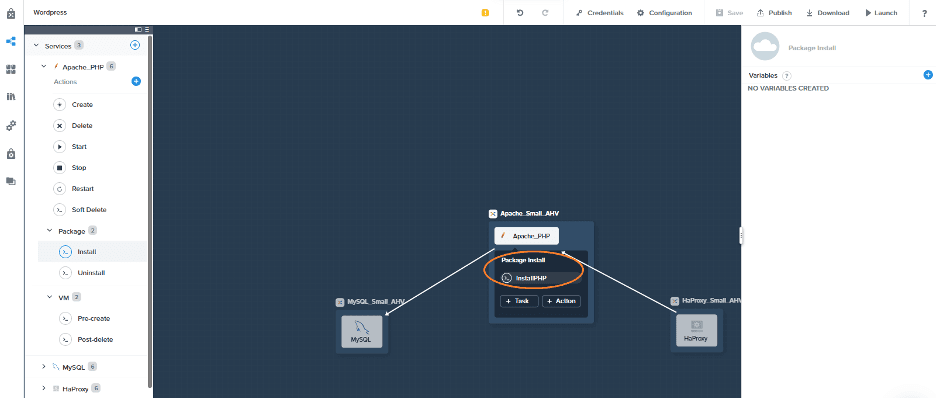Undo the last blueprint change
The width and height of the screenshot is (936, 398).
tap(520, 13)
